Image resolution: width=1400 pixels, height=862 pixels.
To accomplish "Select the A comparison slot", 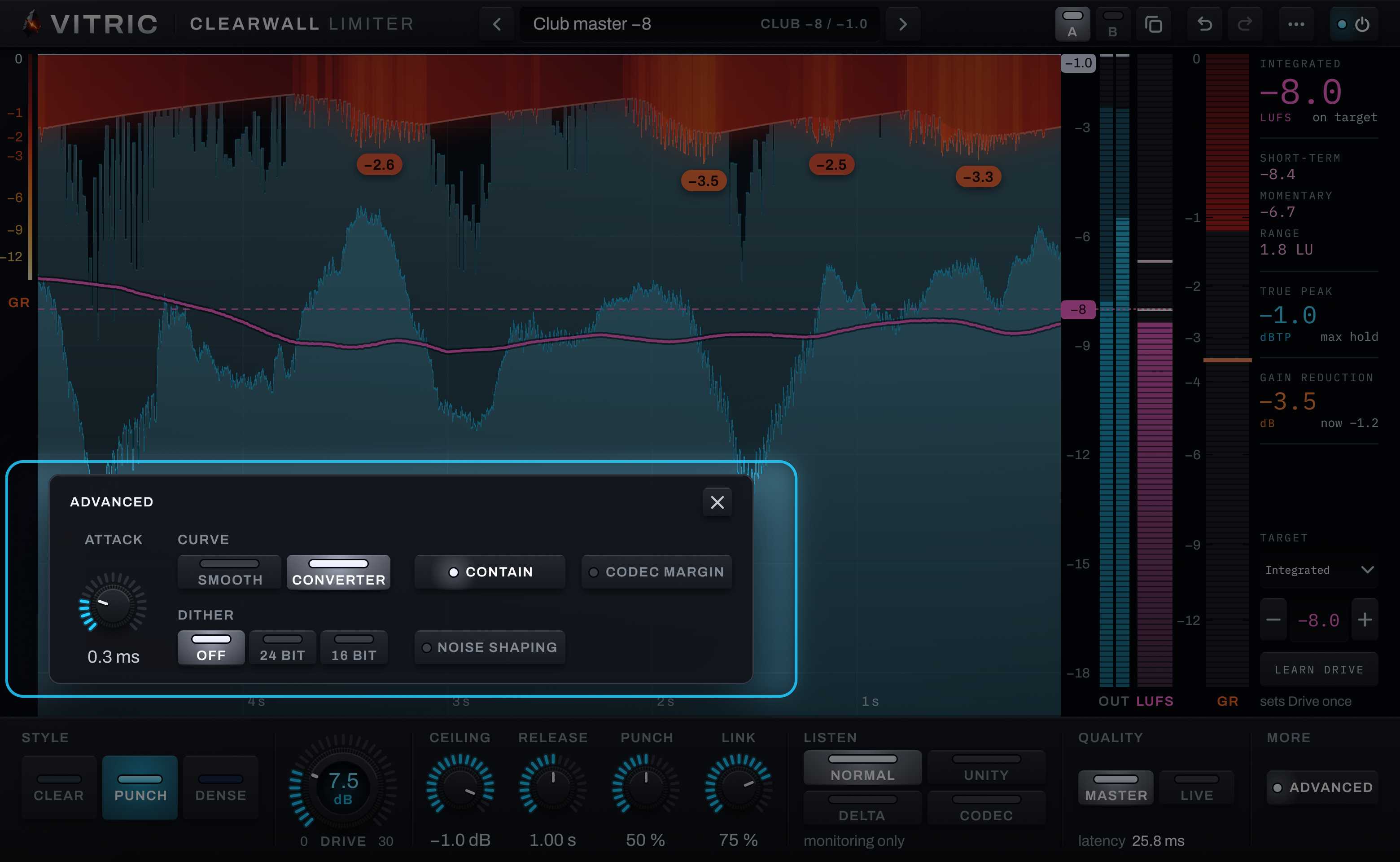I will click(1072, 24).
